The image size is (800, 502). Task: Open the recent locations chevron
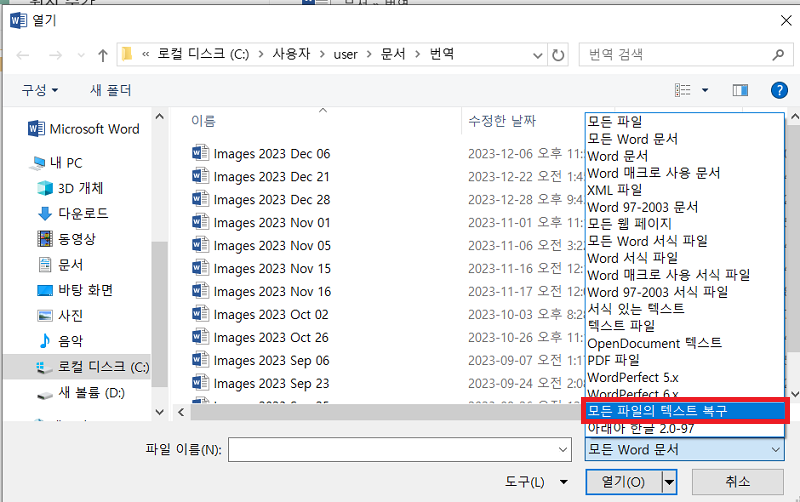click(x=81, y=55)
